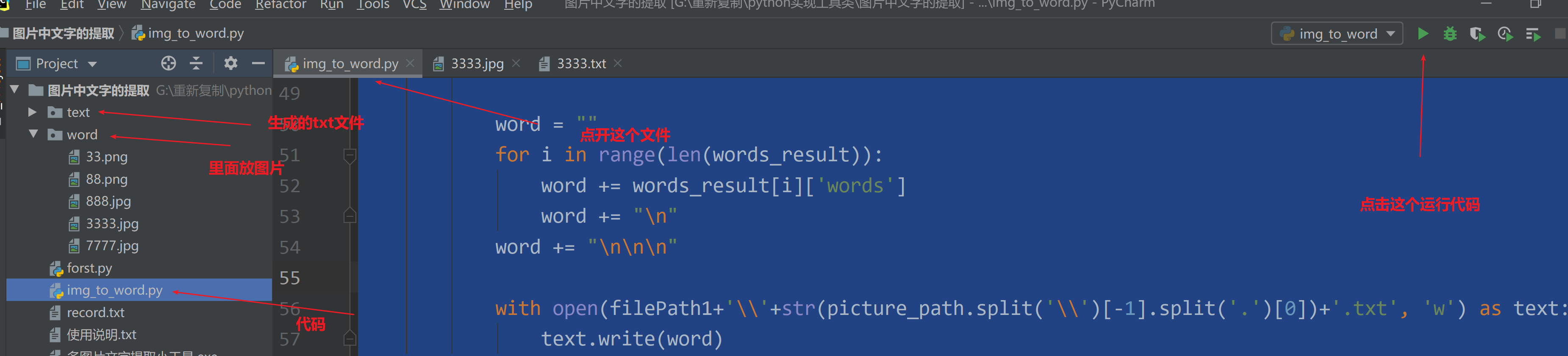
Task: Click line number 55 in the gutter
Action: point(290,278)
